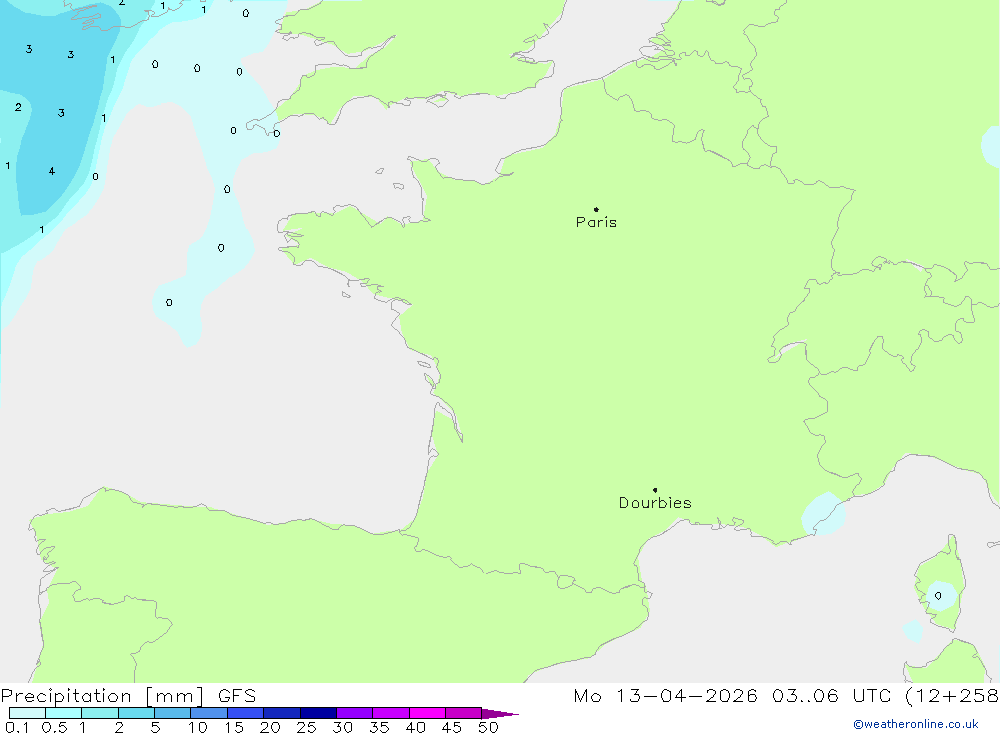Click legend label '0.1'
The image size is (1000, 733).
point(17,727)
